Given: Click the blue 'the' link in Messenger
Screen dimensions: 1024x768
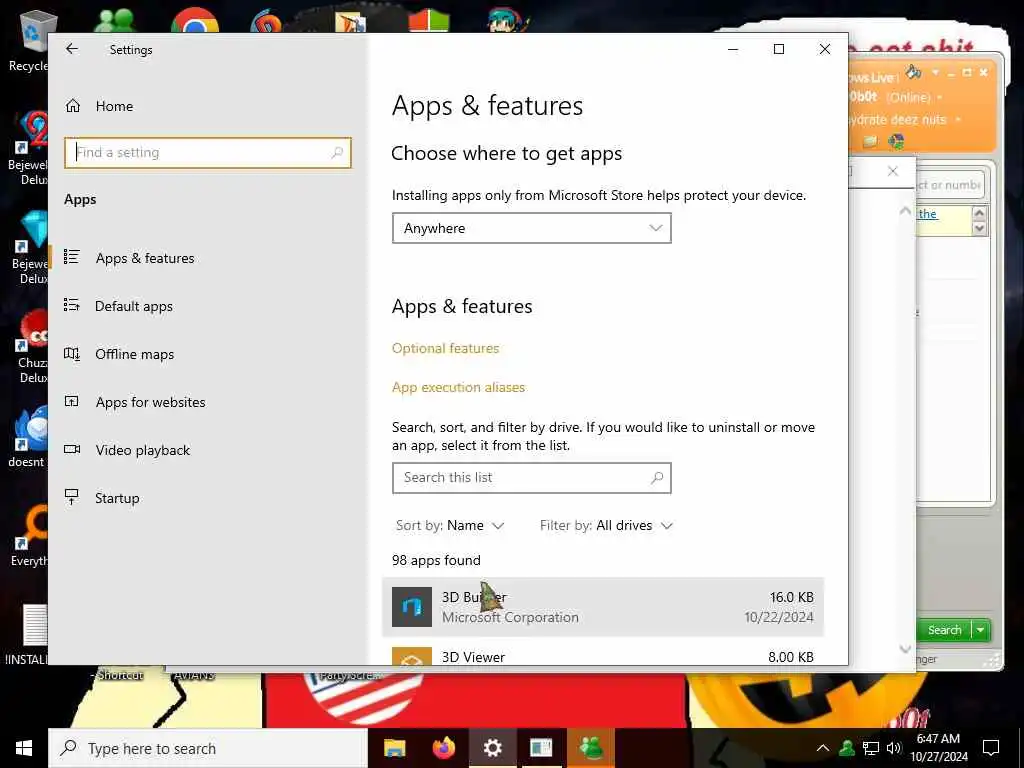Looking at the screenshot, I should click(927, 214).
